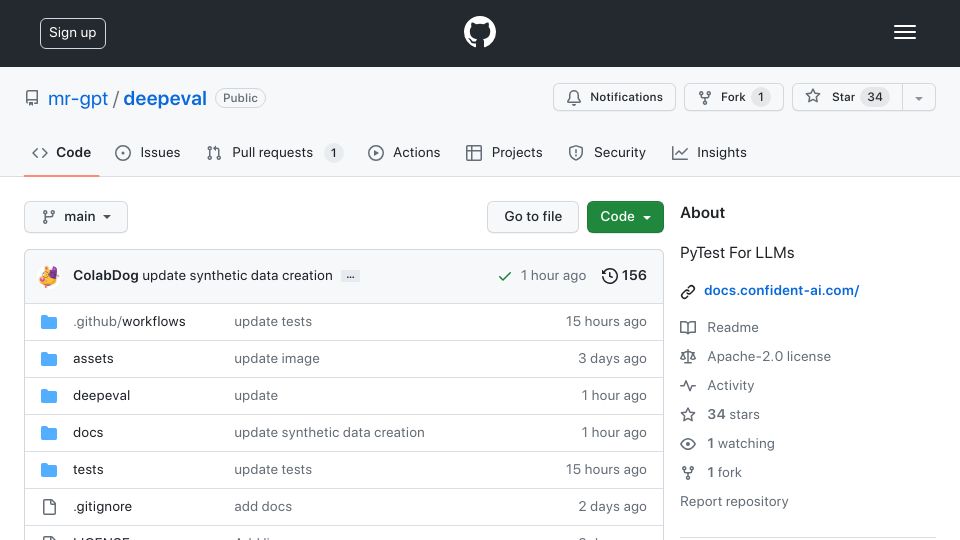Open the deepeval repository link
Image resolution: width=960 pixels, height=540 pixels.
point(165,98)
